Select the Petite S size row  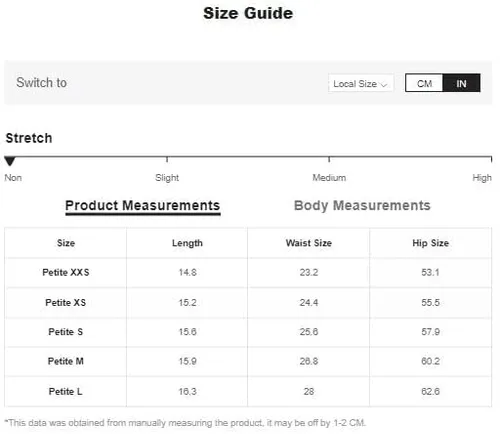tap(248, 332)
